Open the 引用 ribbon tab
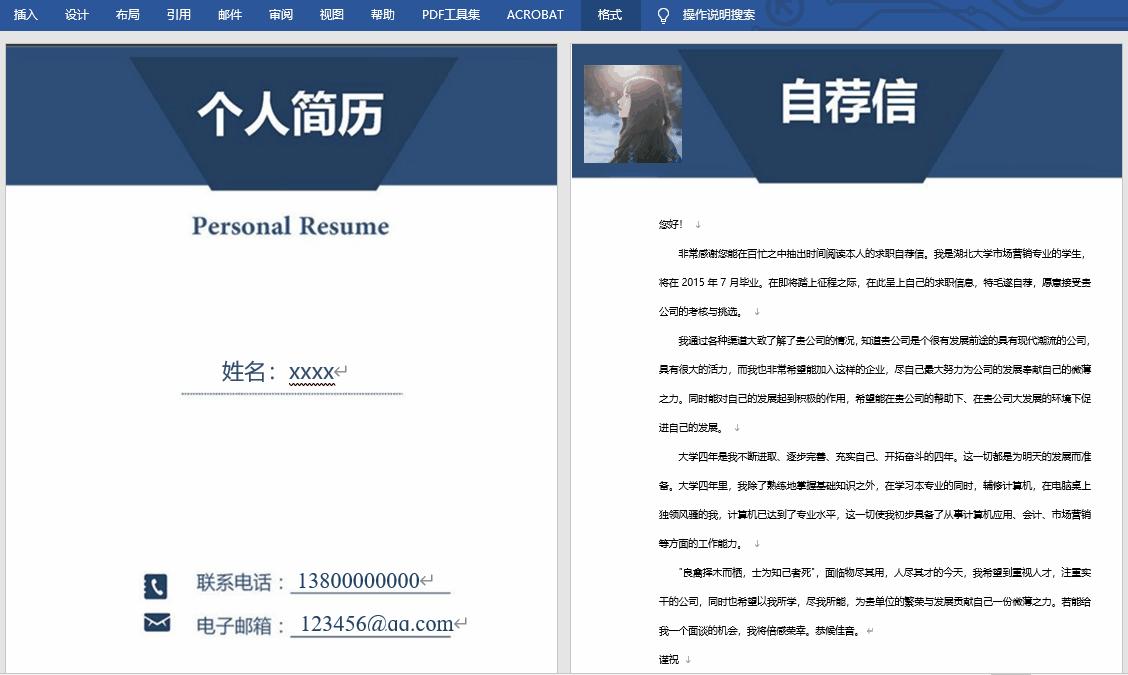The width and height of the screenshot is (1128, 675). 178,15
